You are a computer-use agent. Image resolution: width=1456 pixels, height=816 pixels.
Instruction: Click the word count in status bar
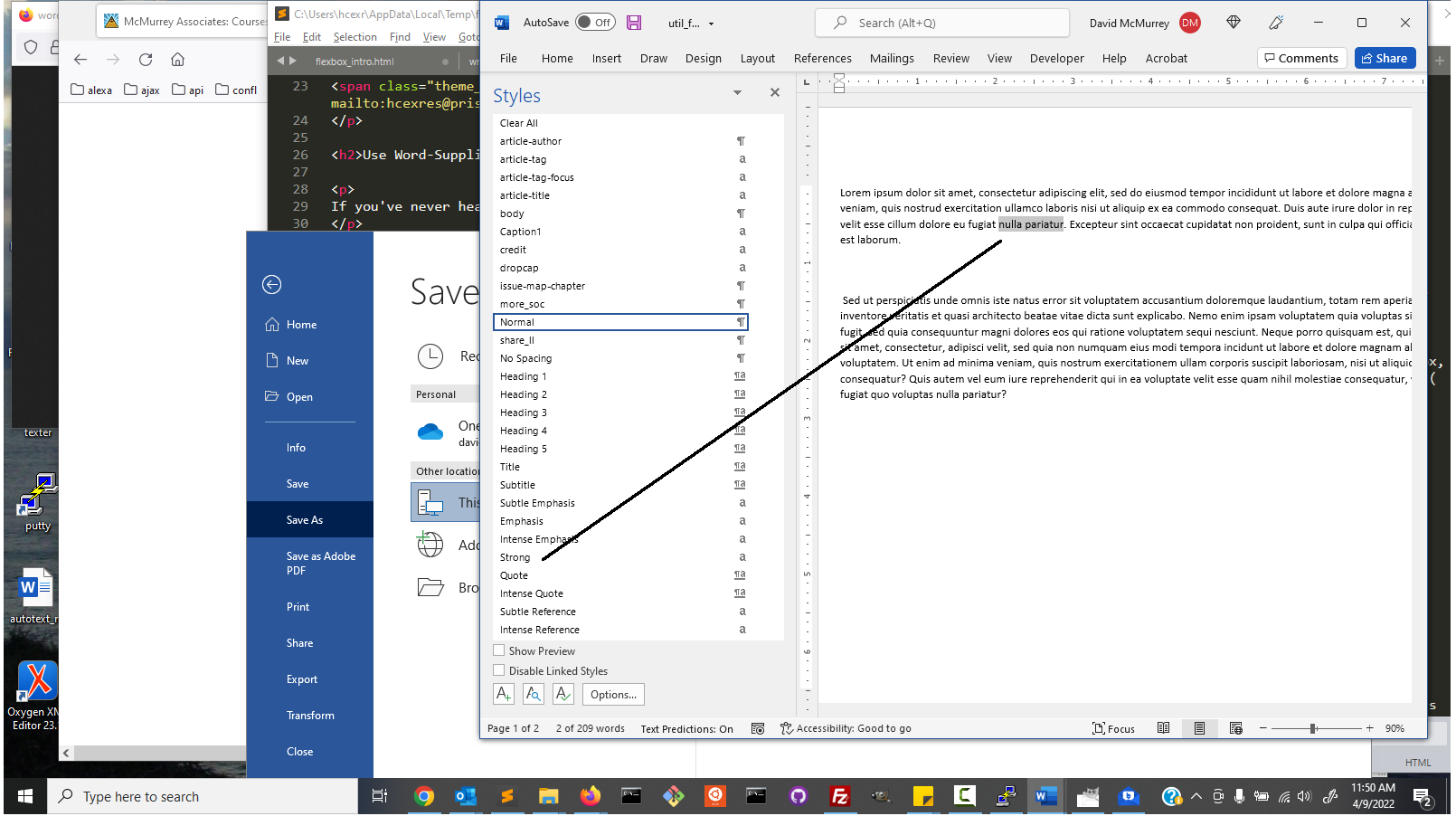[x=590, y=728]
